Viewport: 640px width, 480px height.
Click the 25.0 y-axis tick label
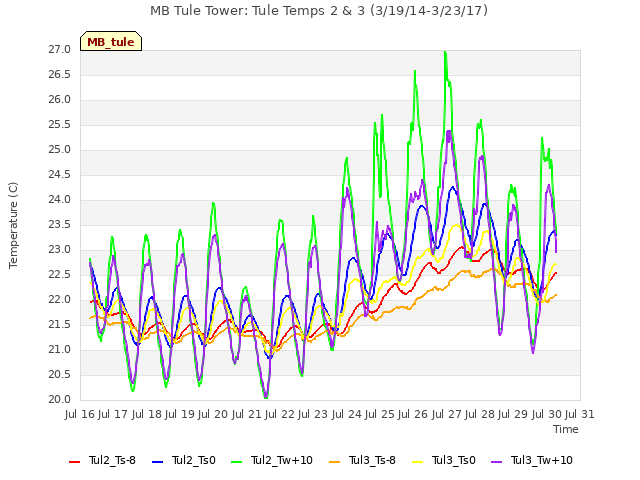(x=60, y=150)
